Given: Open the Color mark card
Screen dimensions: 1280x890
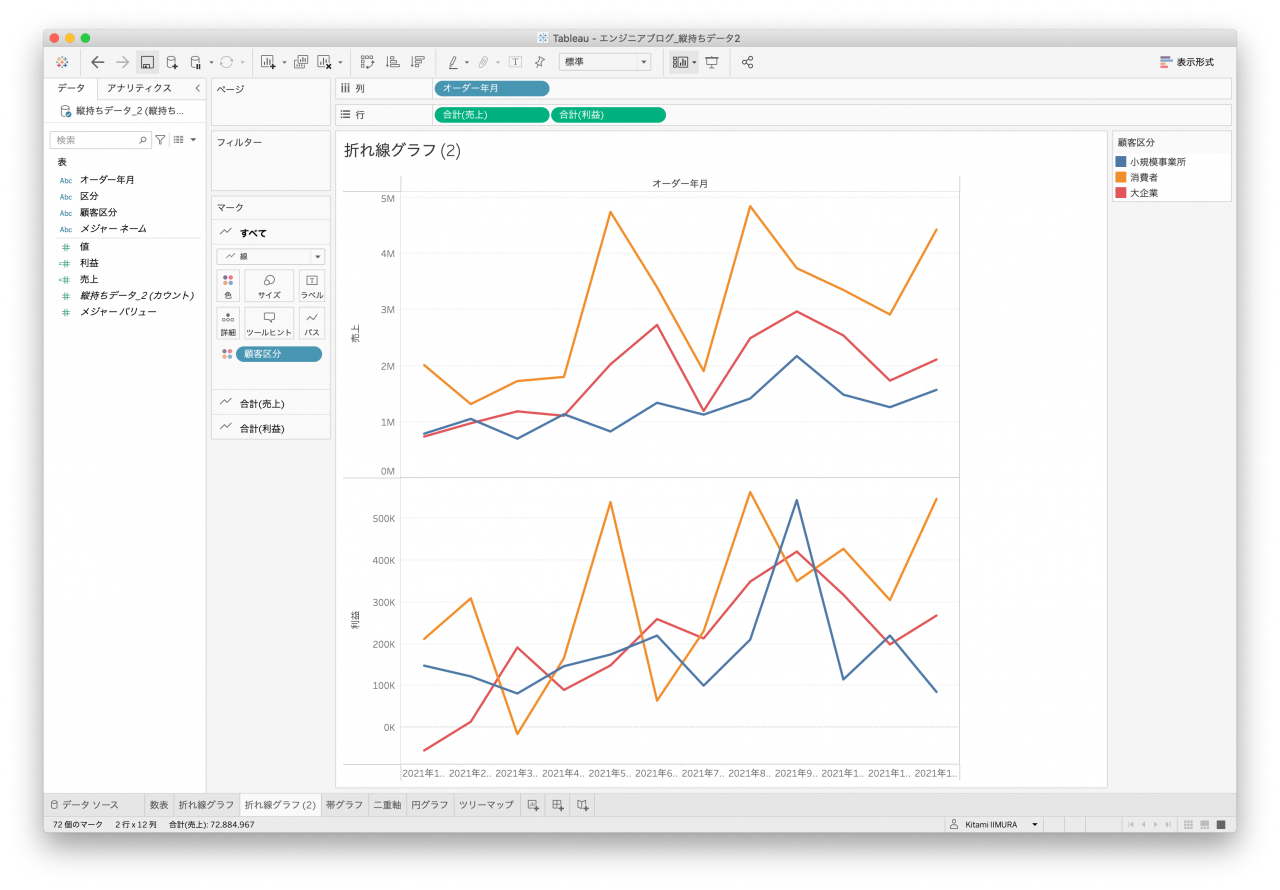Looking at the screenshot, I should [x=228, y=286].
